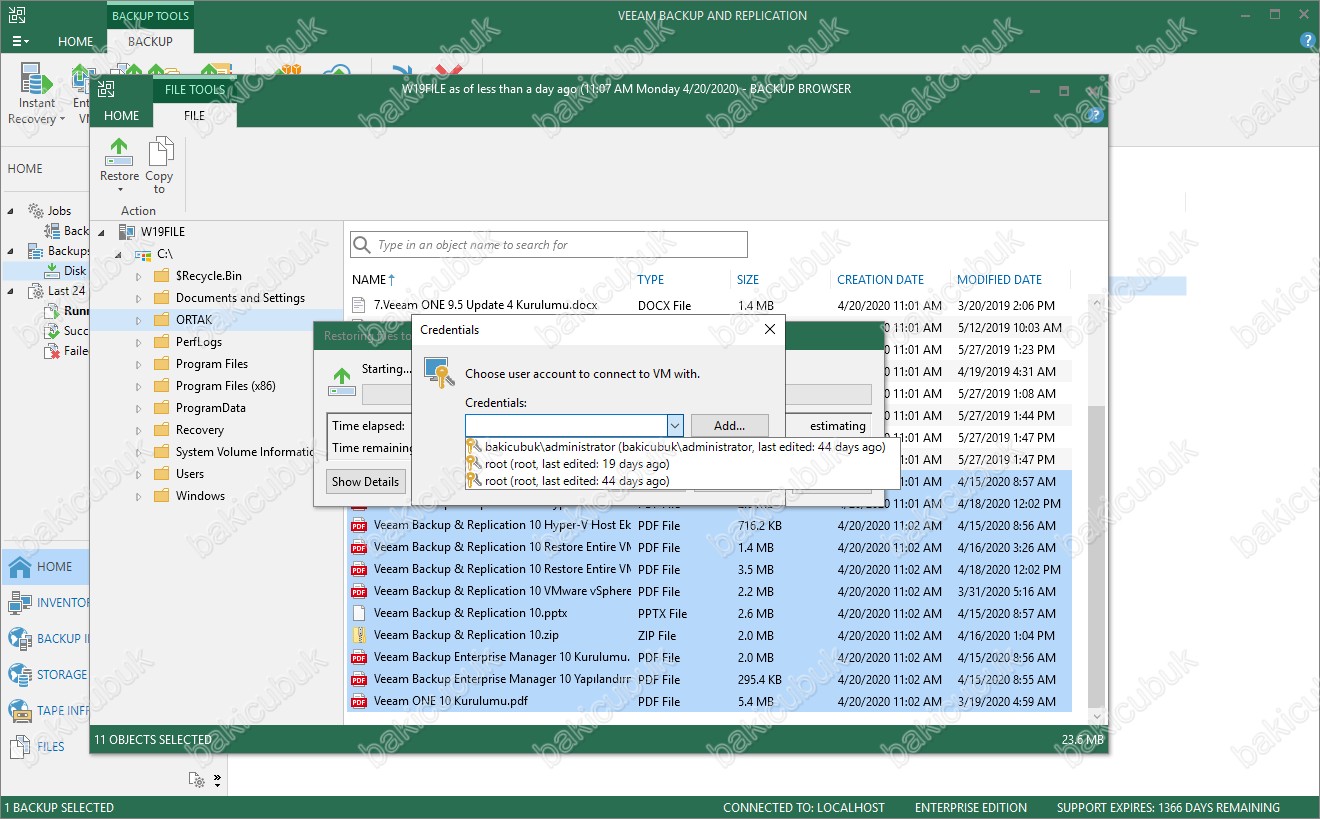Viewport: 1320px width, 819px height.
Task: Expand the ORTAK folder node
Action: pos(139,320)
